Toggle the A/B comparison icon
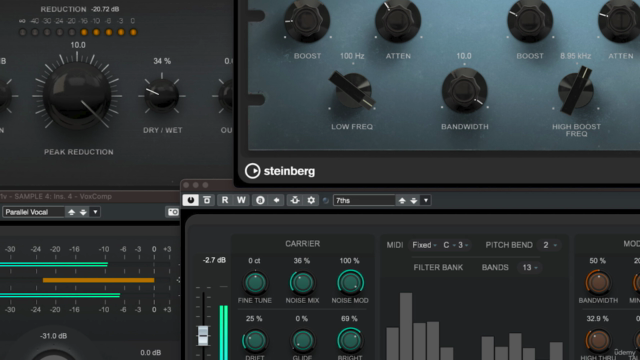 point(260,200)
